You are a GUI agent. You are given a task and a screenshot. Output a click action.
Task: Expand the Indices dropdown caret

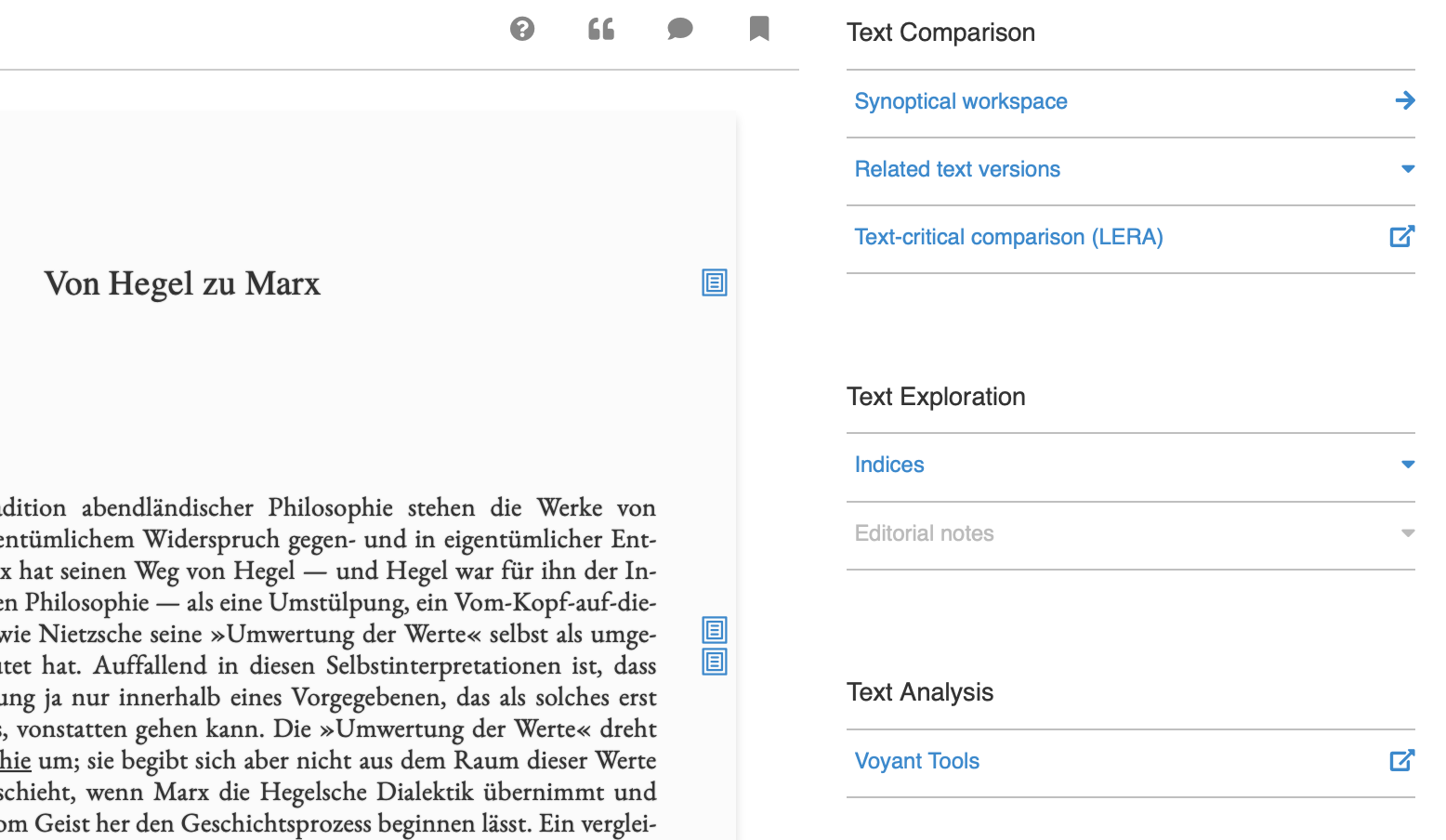(1407, 465)
